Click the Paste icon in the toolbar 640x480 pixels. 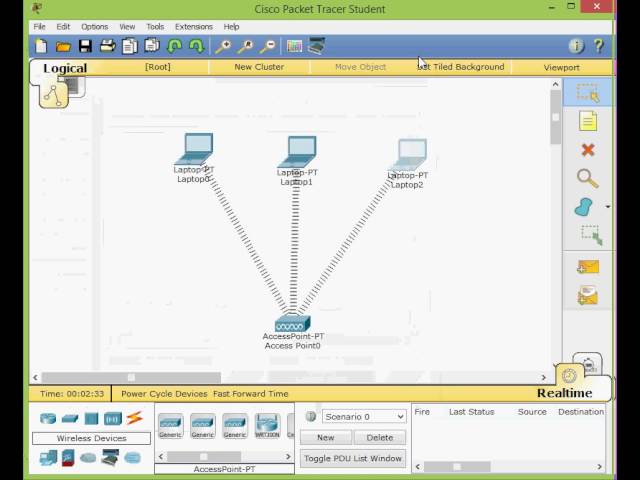click(x=152, y=46)
